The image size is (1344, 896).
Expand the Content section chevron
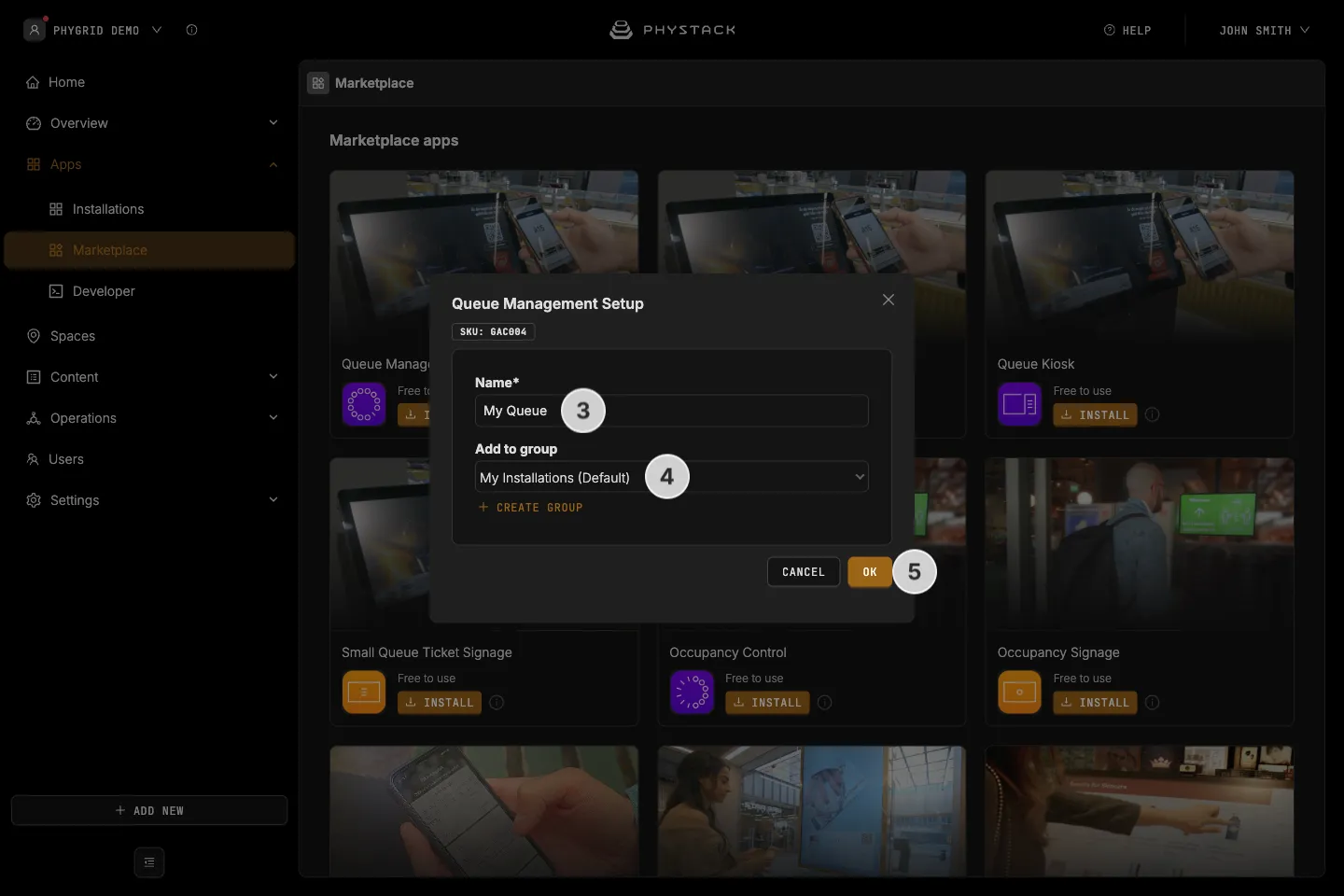[x=273, y=377]
